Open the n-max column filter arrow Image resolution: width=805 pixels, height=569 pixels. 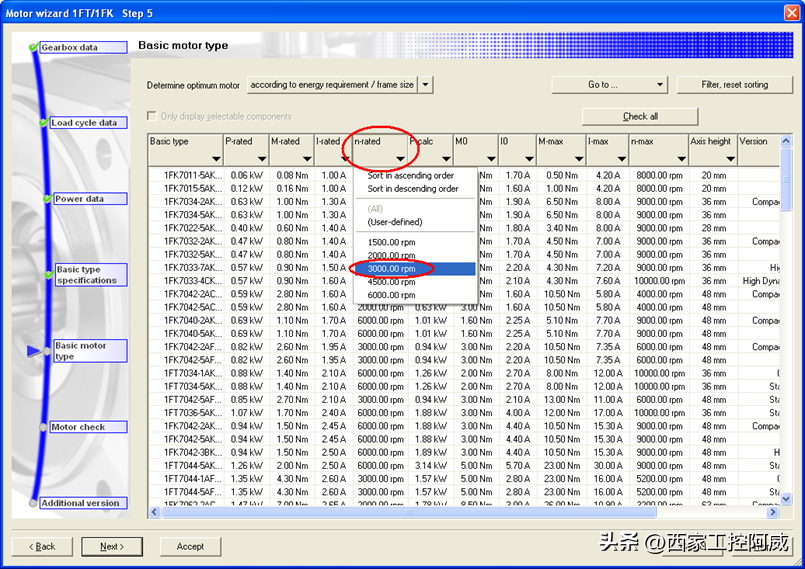(x=677, y=159)
